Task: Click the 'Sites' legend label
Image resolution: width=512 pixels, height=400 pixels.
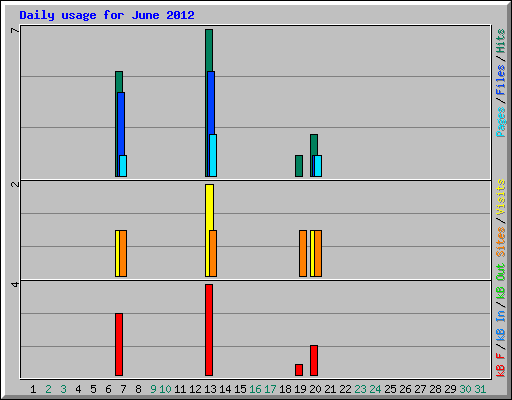Action: [x=501, y=242]
